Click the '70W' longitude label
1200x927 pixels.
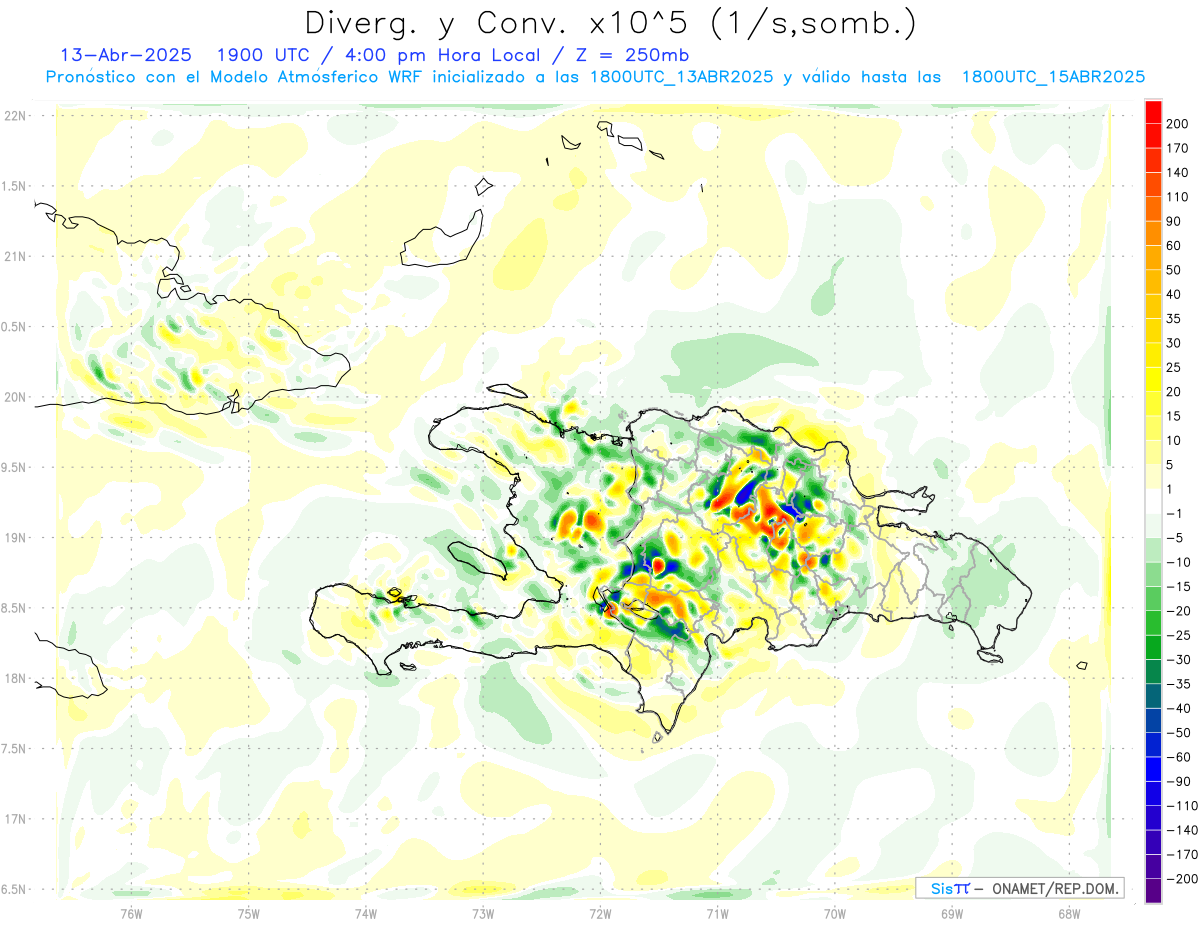coord(835,912)
